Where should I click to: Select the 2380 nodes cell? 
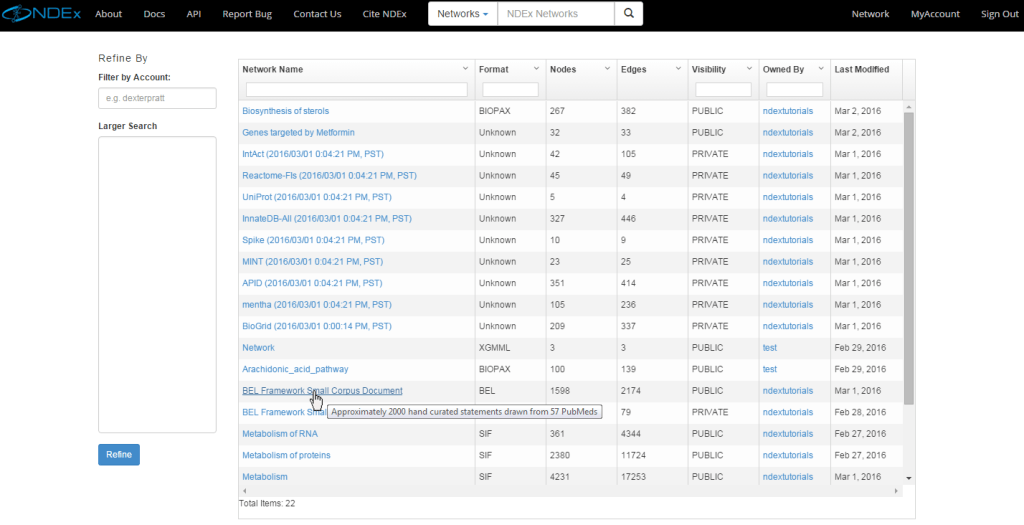click(560, 456)
